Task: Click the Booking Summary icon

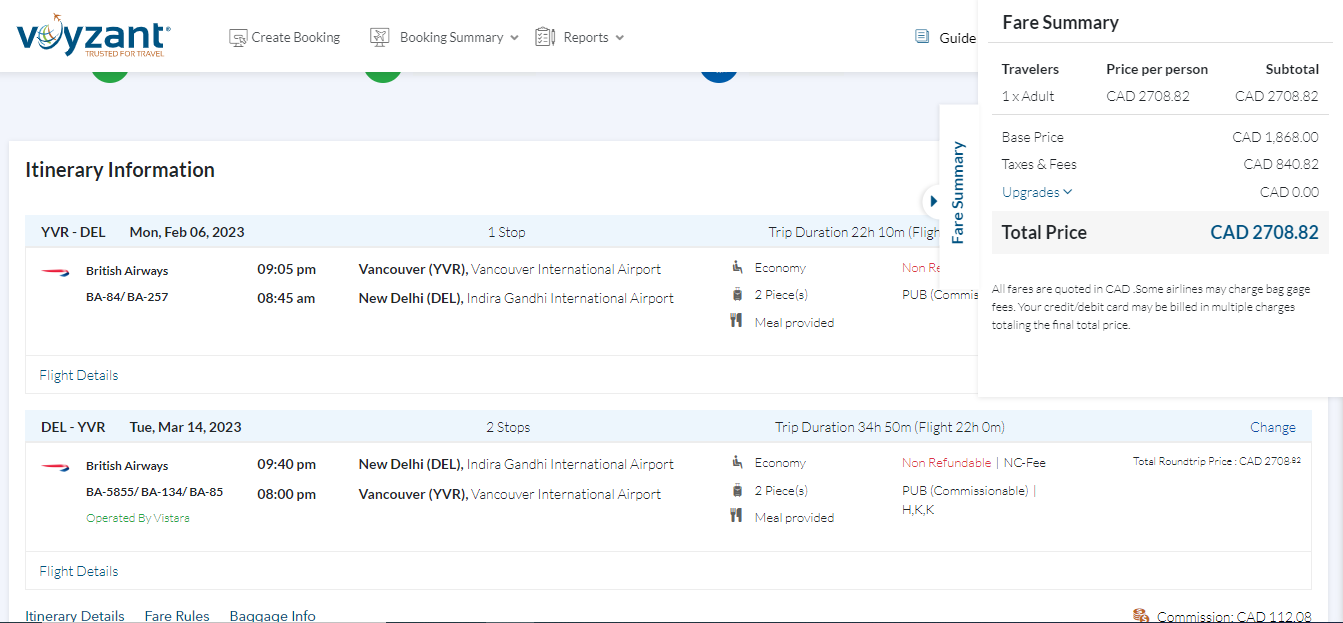Action: tap(379, 37)
